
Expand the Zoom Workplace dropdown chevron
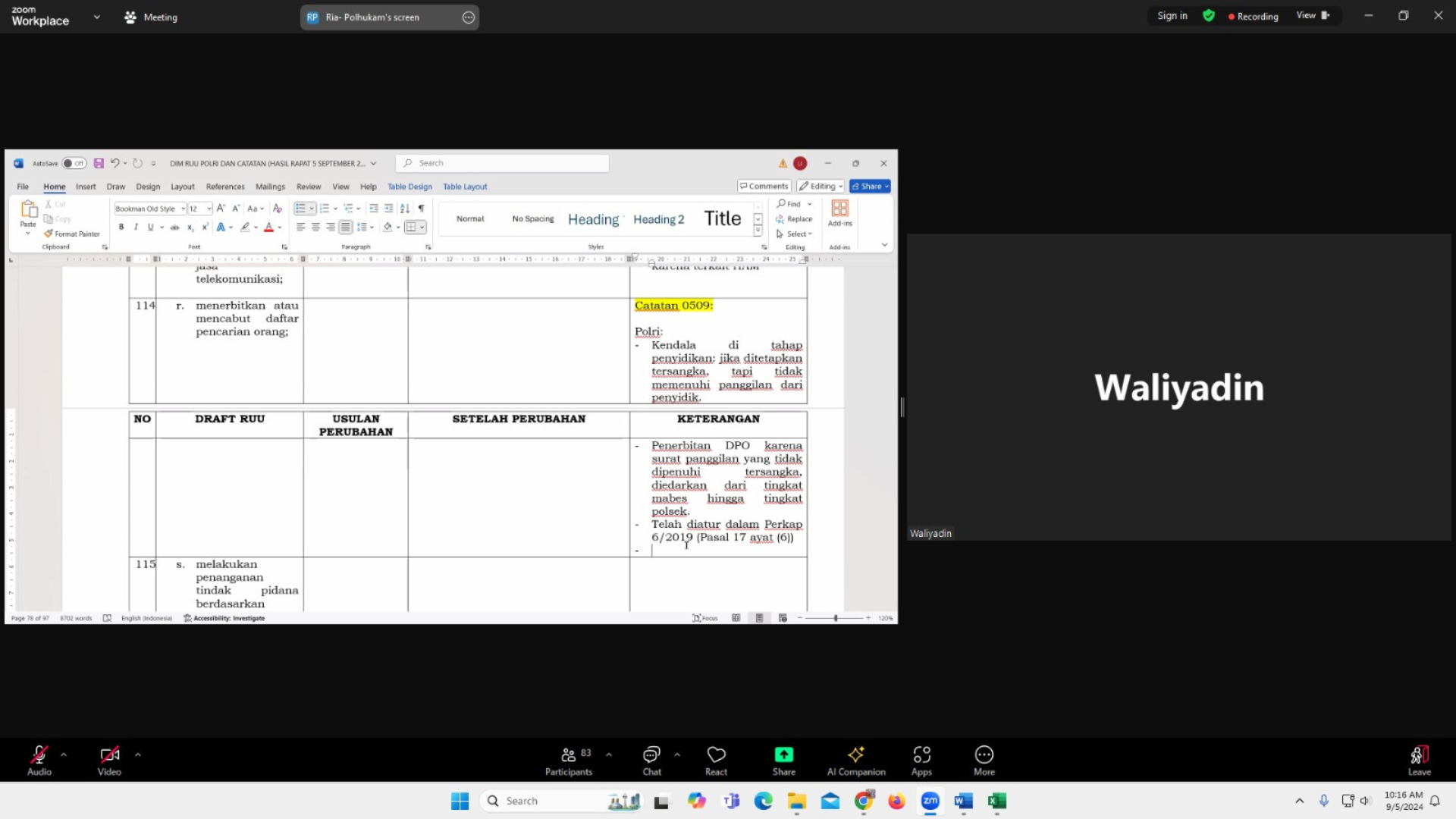(x=96, y=17)
